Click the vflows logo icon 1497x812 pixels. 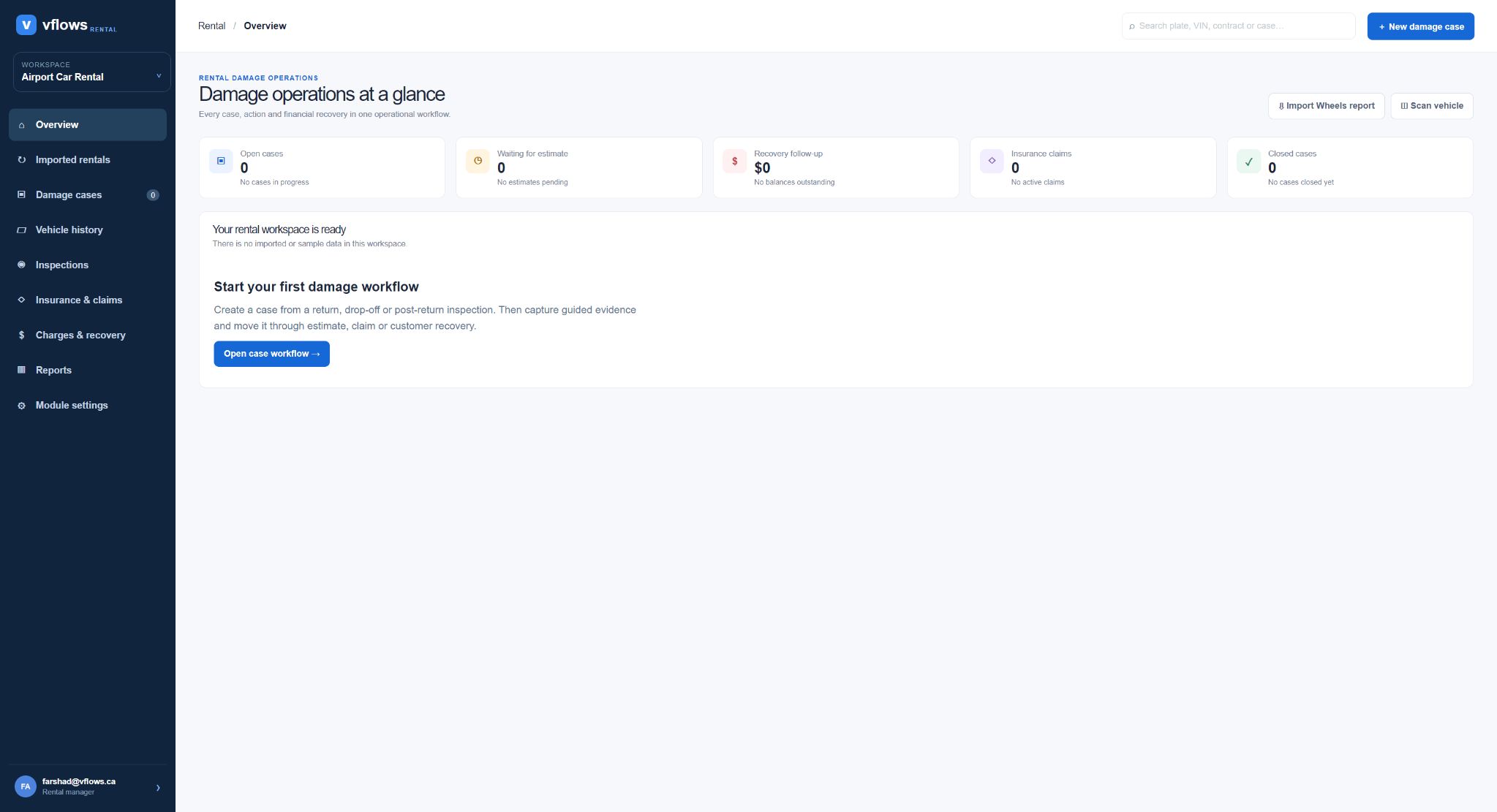click(26, 25)
